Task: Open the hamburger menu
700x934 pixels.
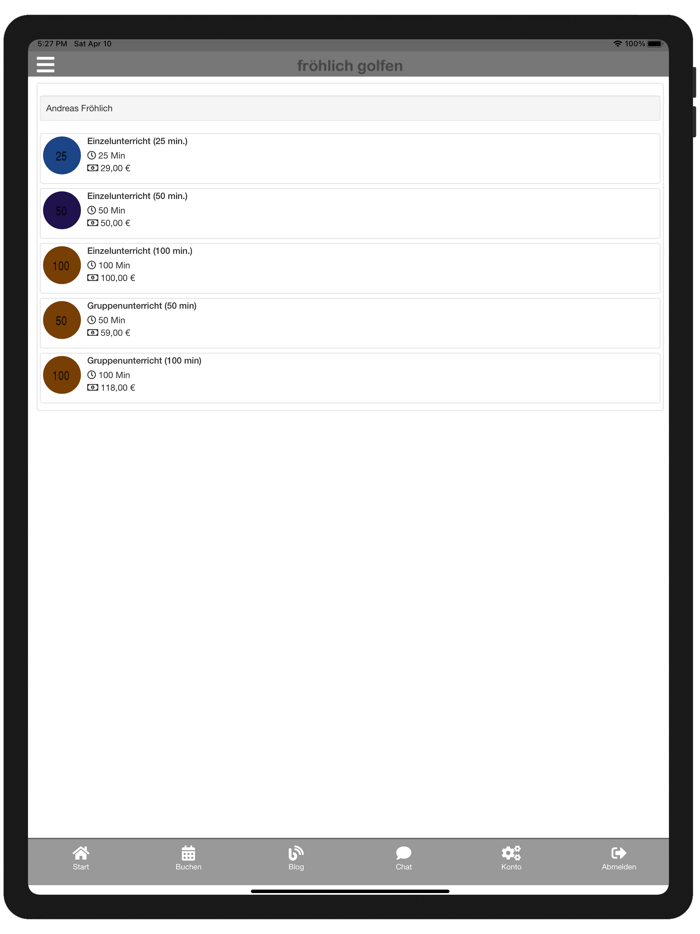Action: [46, 64]
